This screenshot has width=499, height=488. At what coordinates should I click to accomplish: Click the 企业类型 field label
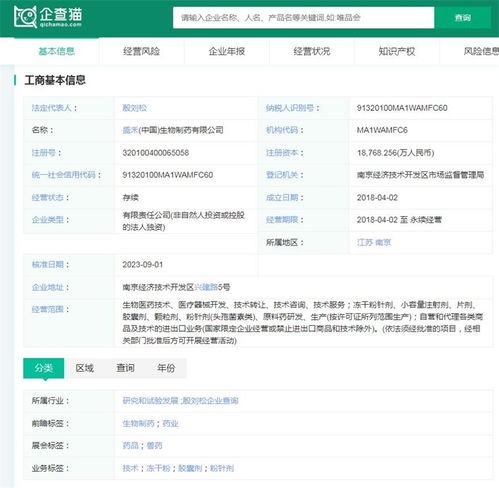[48, 220]
